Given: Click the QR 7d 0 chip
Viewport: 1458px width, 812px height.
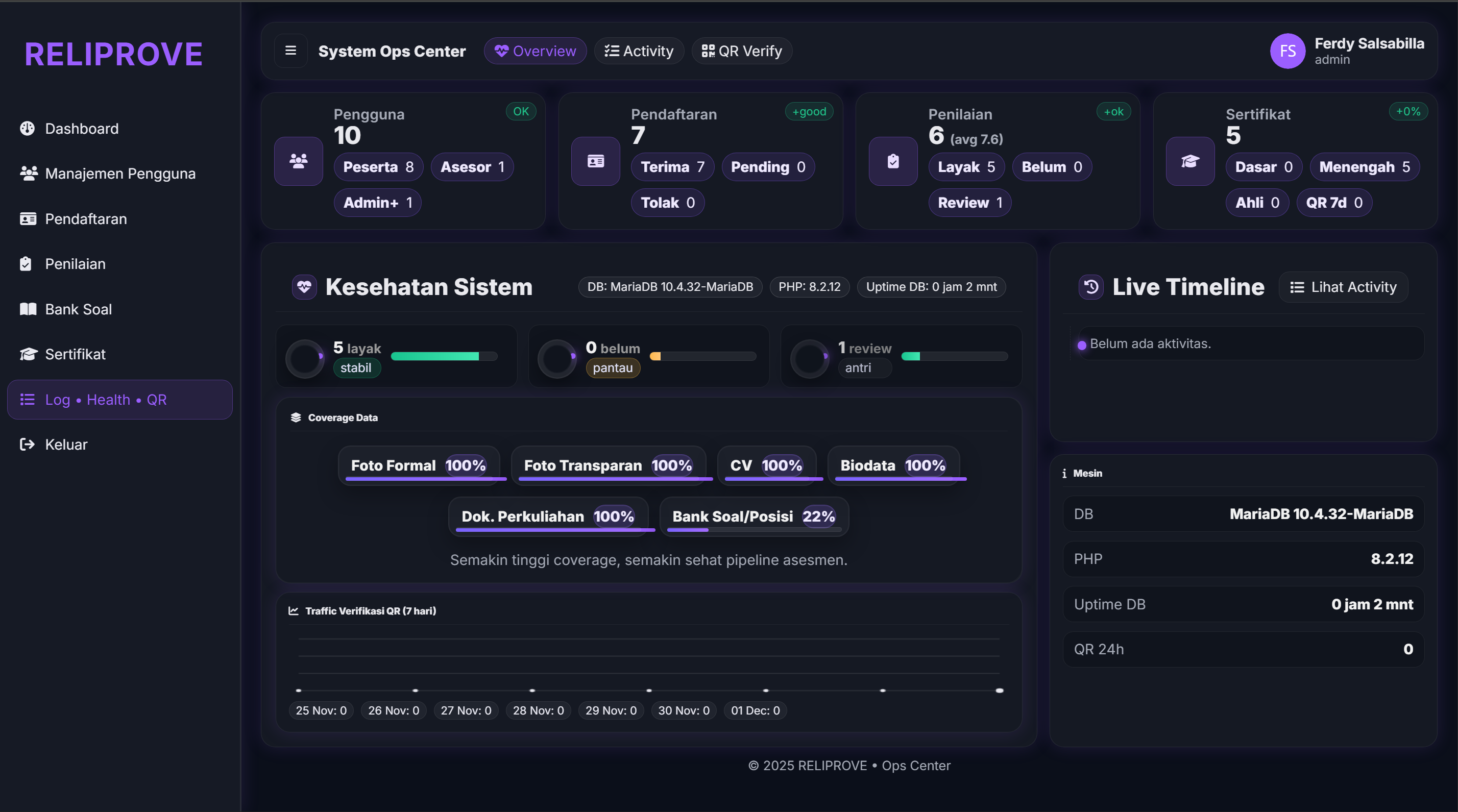Looking at the screenshot, I should 1334,203.
